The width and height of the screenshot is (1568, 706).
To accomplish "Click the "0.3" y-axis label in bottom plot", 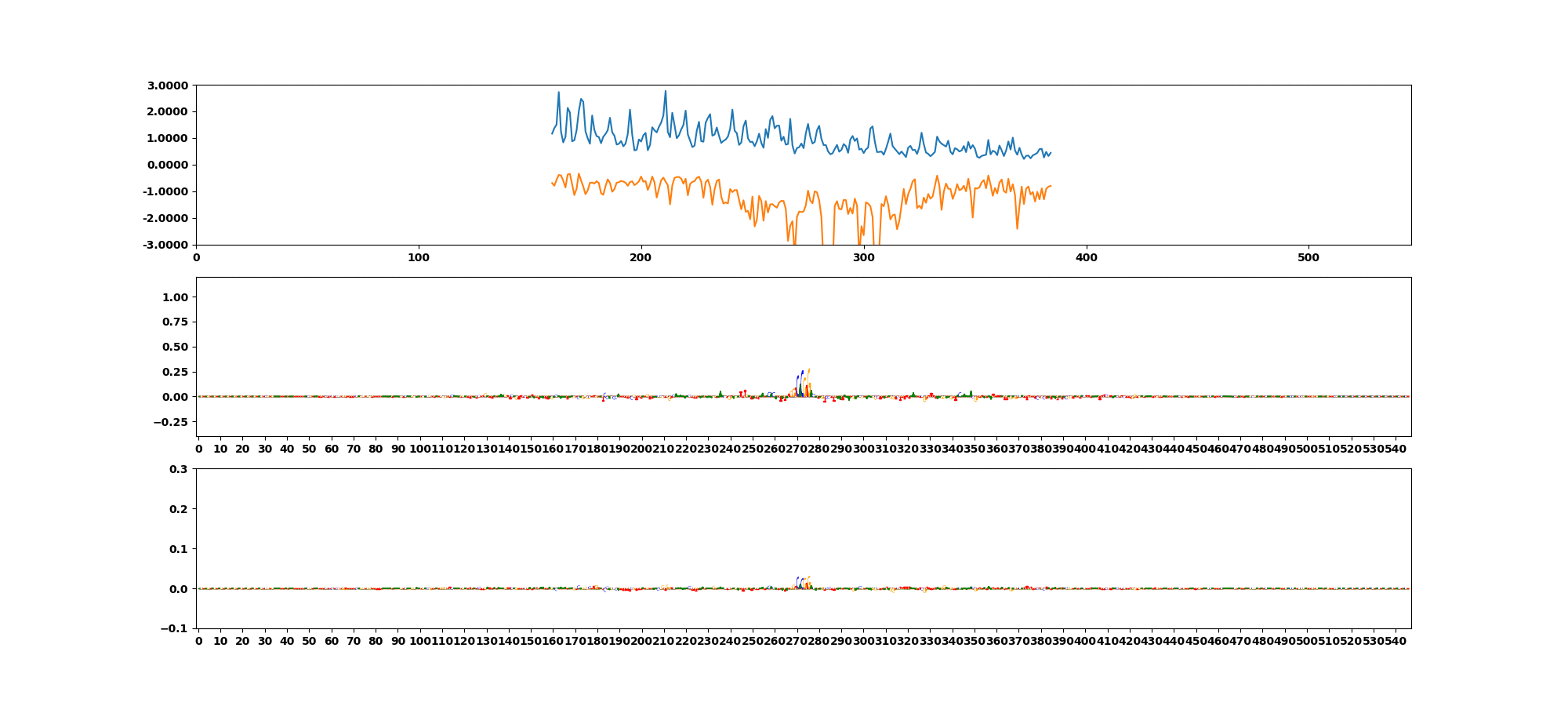I will (179, 469).
